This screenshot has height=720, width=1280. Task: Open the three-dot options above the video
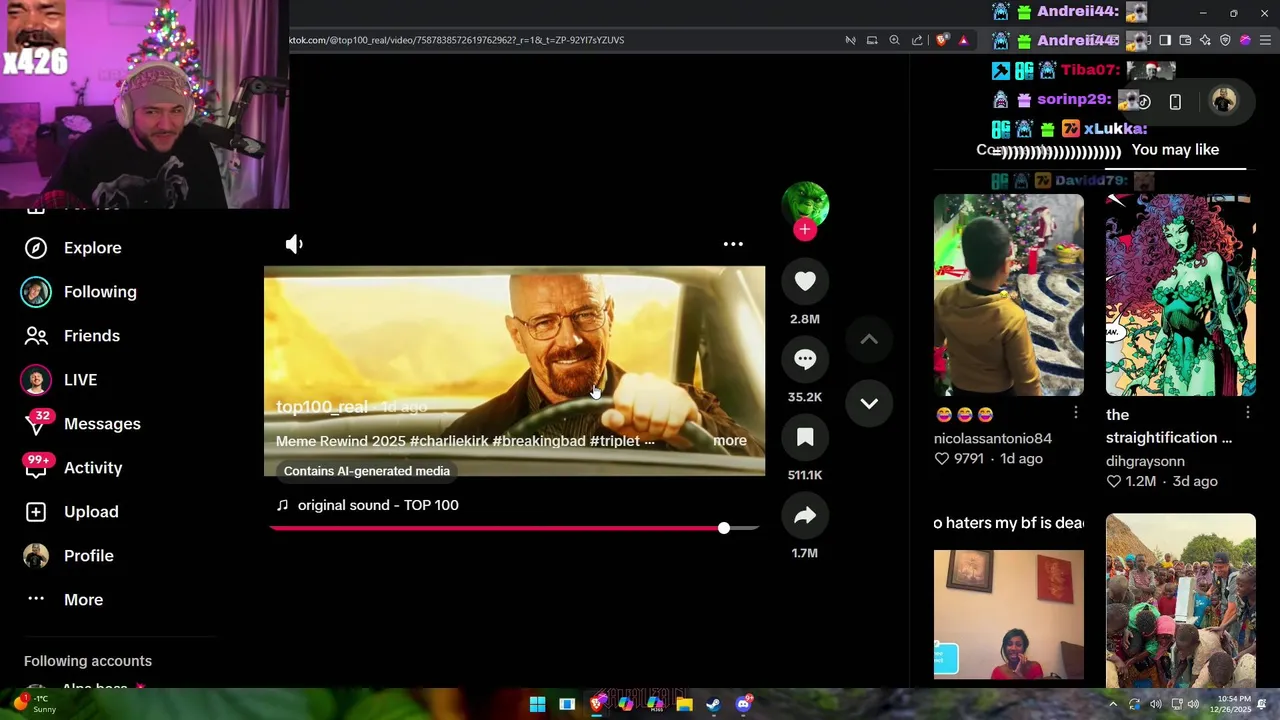(733, 244)
